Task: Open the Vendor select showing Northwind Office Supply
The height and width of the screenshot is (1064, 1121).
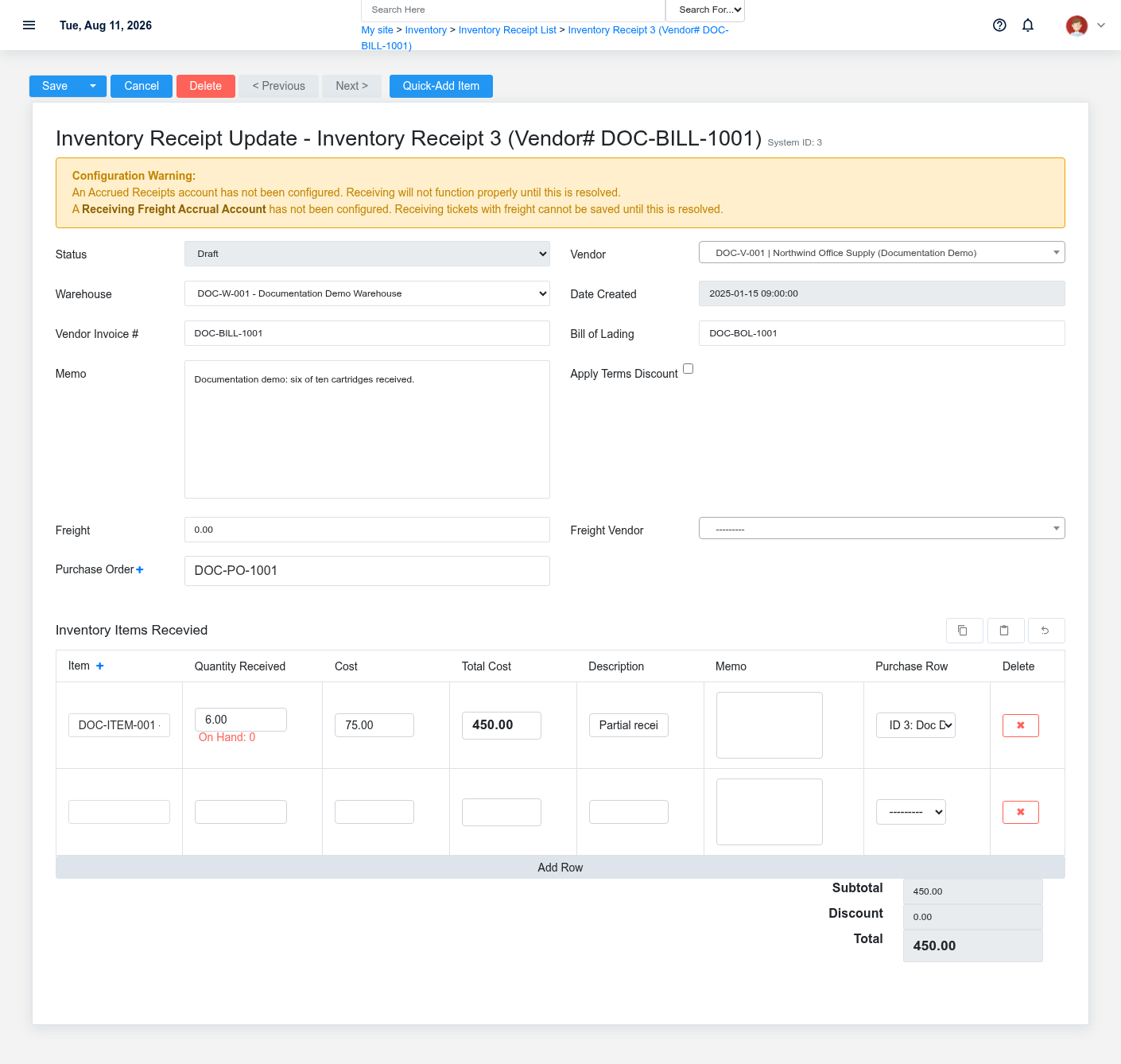Action: (x=882, y=252)
